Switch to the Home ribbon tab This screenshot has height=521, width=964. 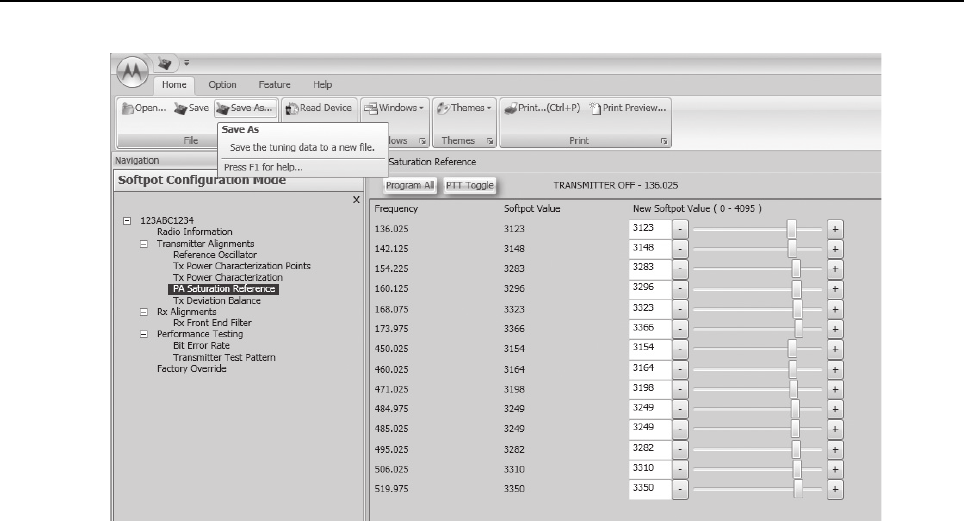[x=174, y=85]
